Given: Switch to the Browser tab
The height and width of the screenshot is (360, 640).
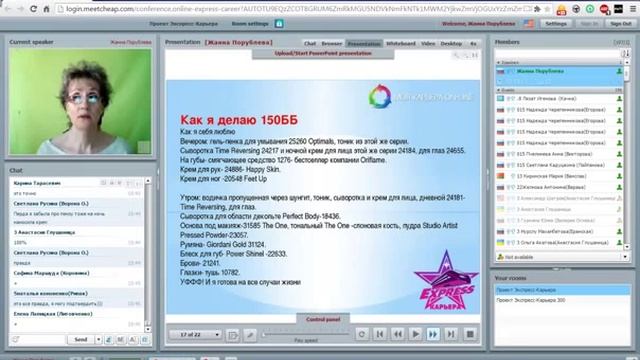Looking at the screenshot, I should (331, 43).
